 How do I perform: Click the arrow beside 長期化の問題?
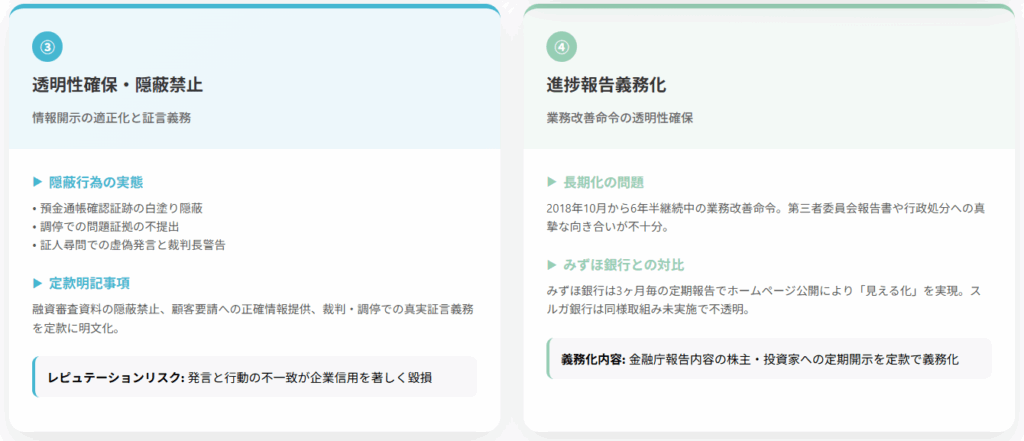tap(552, 182)
